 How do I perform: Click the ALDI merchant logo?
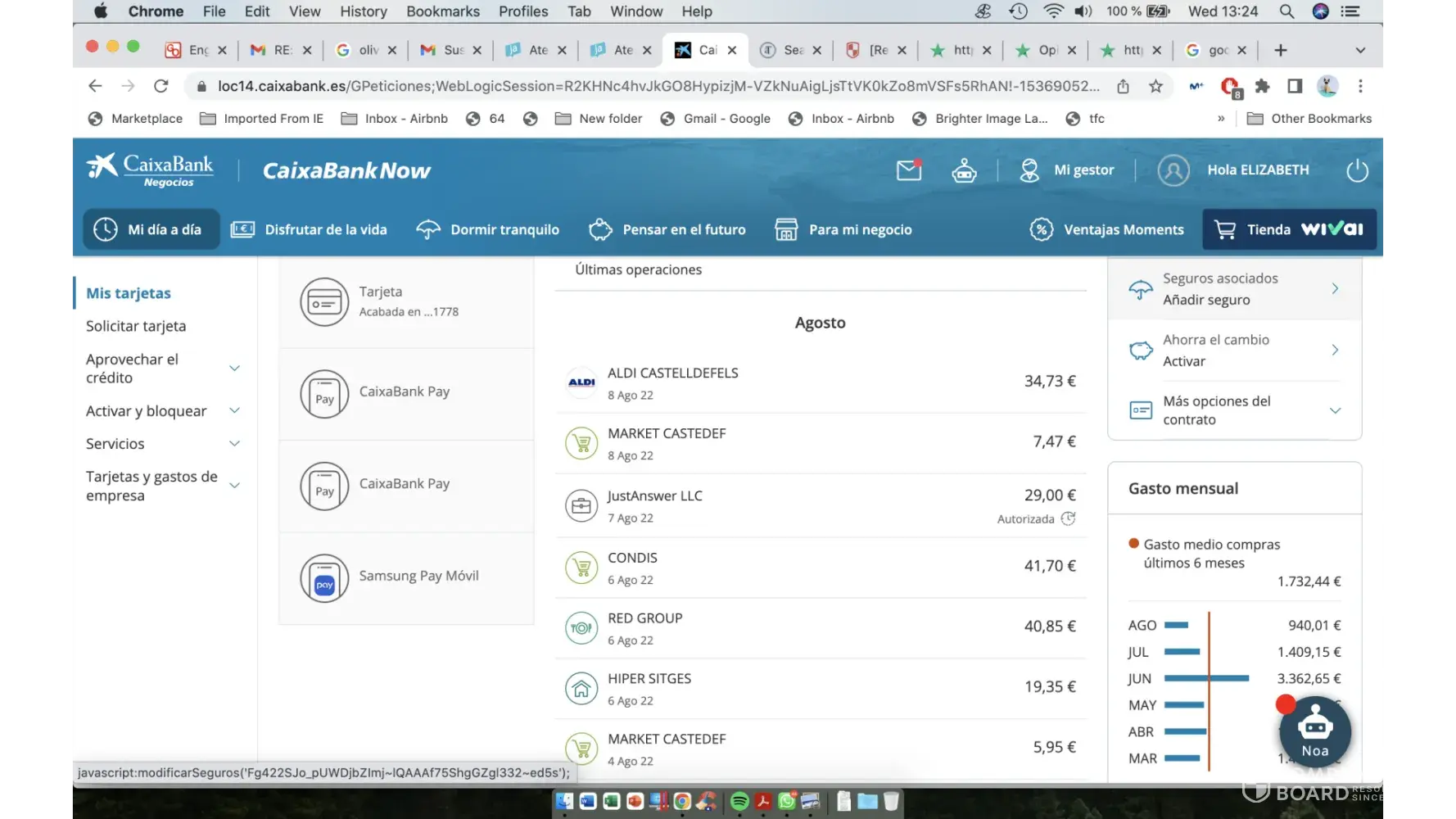tap(581, 382)
